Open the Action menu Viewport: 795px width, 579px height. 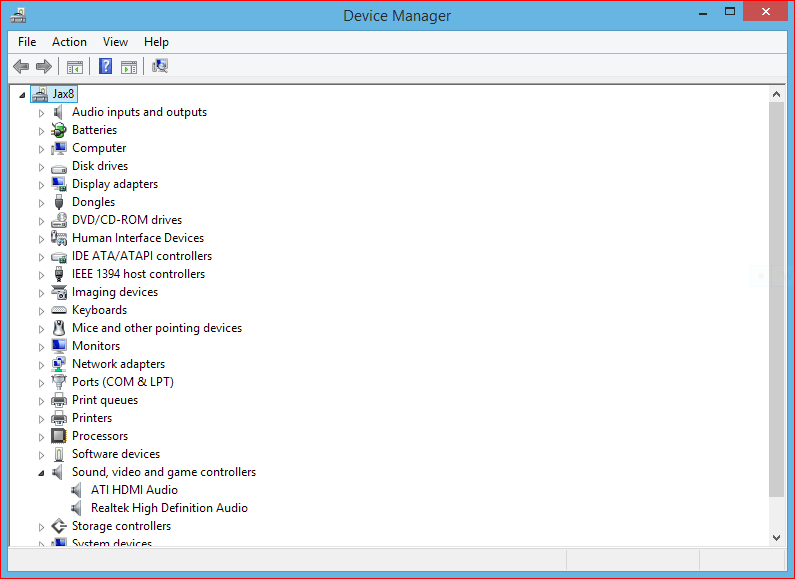(69, 42)
